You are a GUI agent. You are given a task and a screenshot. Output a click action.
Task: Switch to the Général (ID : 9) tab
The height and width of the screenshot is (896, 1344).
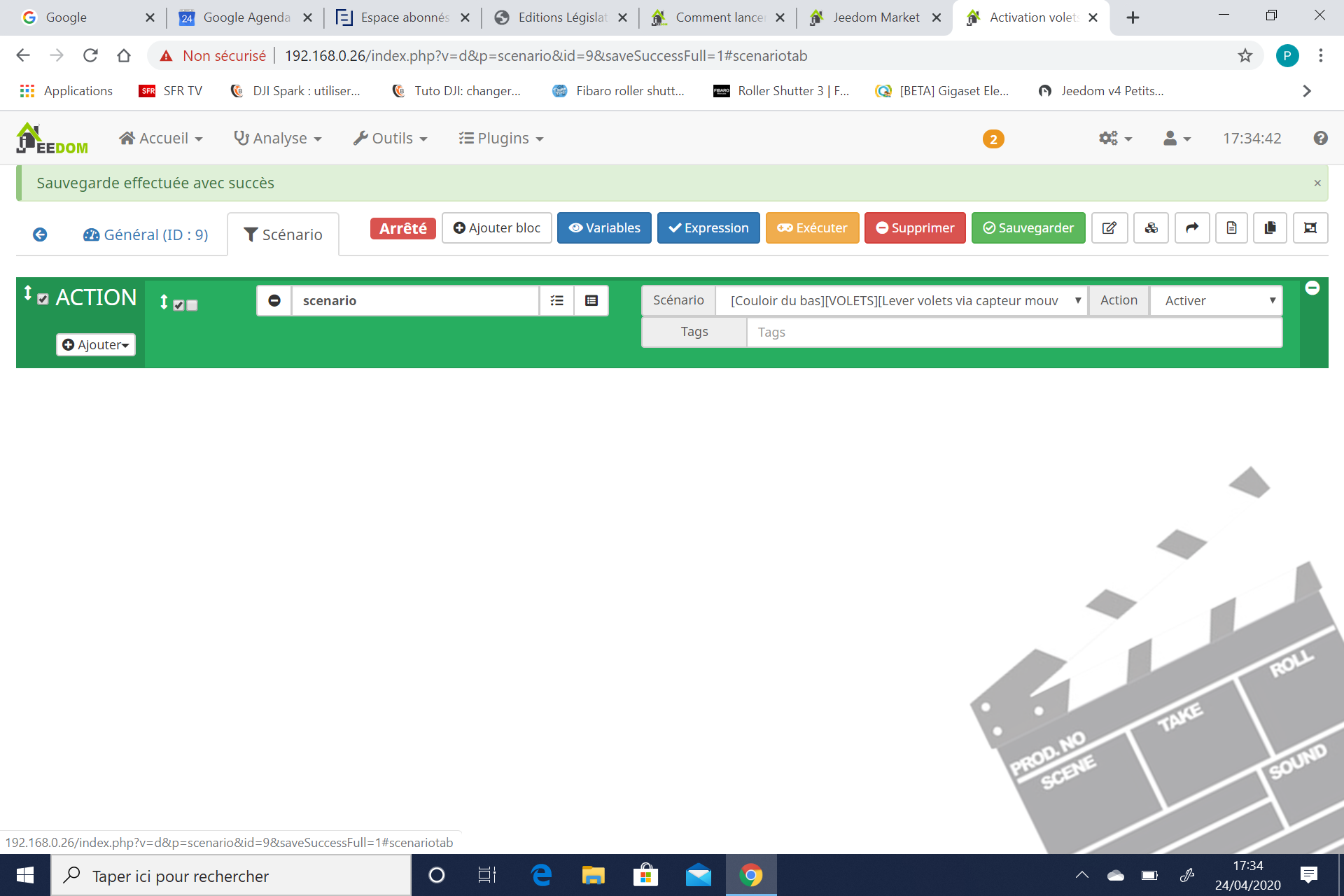tap(146, 234)
